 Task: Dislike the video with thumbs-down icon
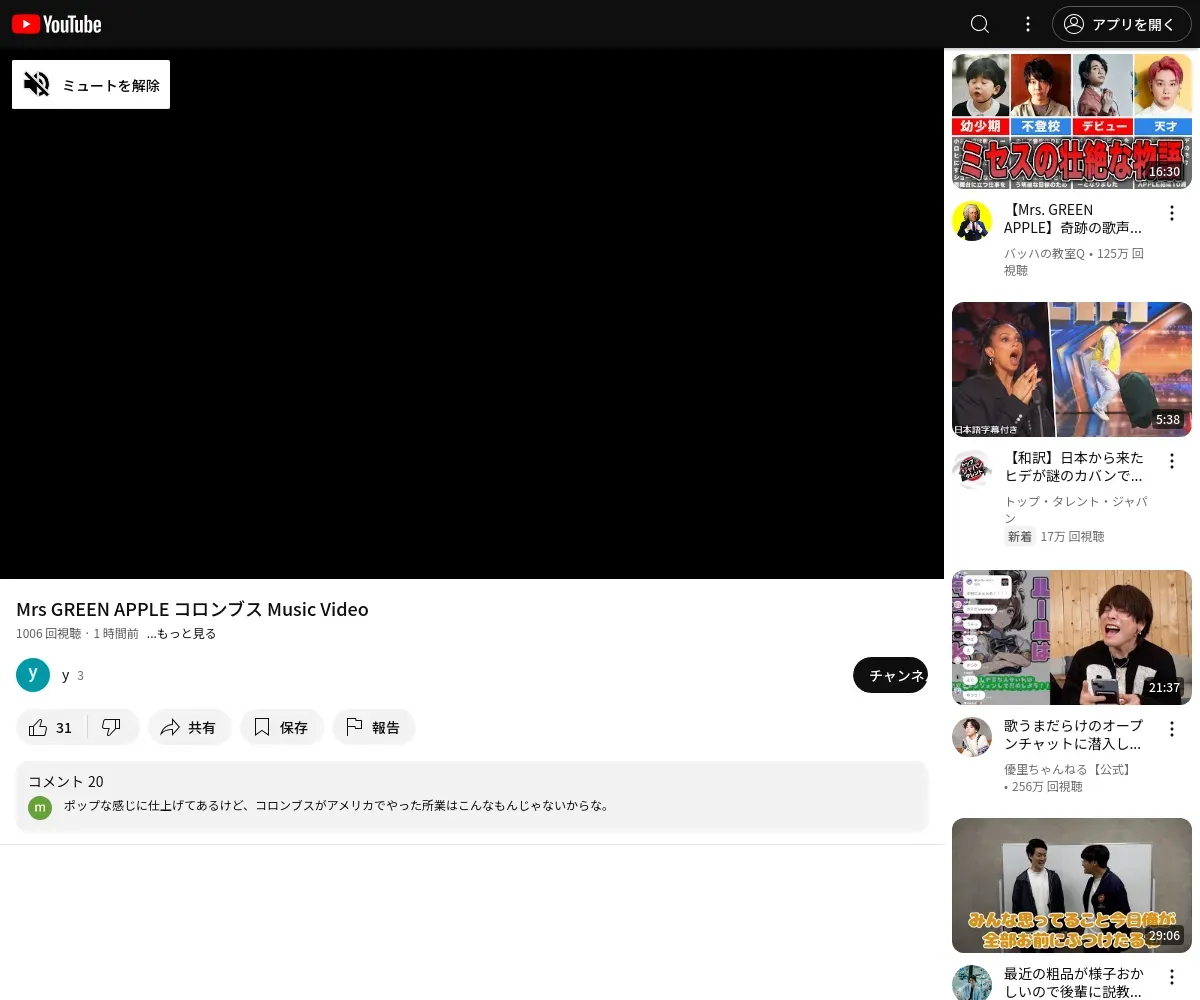pos(112,727)
